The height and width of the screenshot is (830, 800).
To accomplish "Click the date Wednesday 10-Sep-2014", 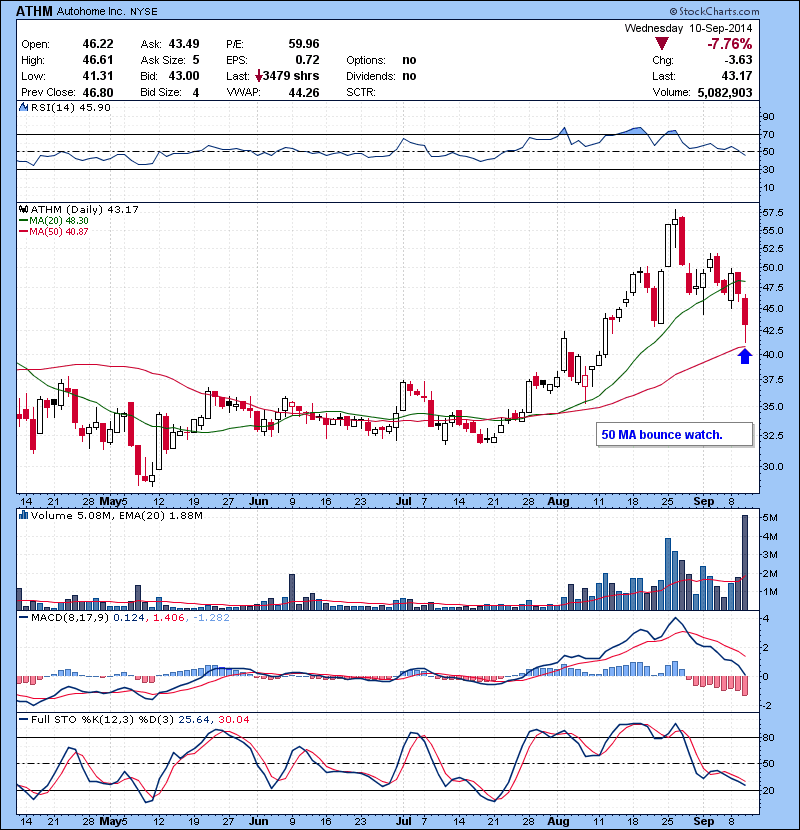I will (688, 28).
